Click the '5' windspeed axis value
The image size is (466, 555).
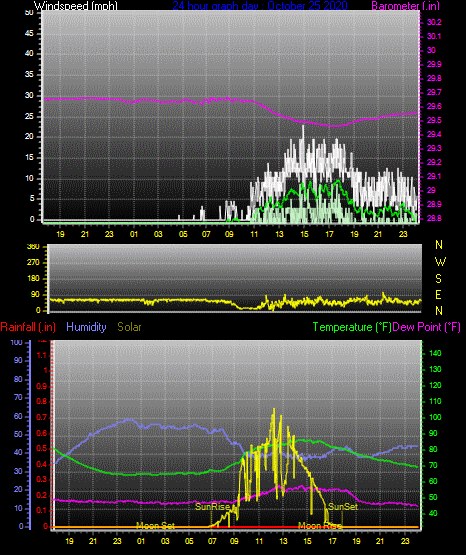pos(32,199)
